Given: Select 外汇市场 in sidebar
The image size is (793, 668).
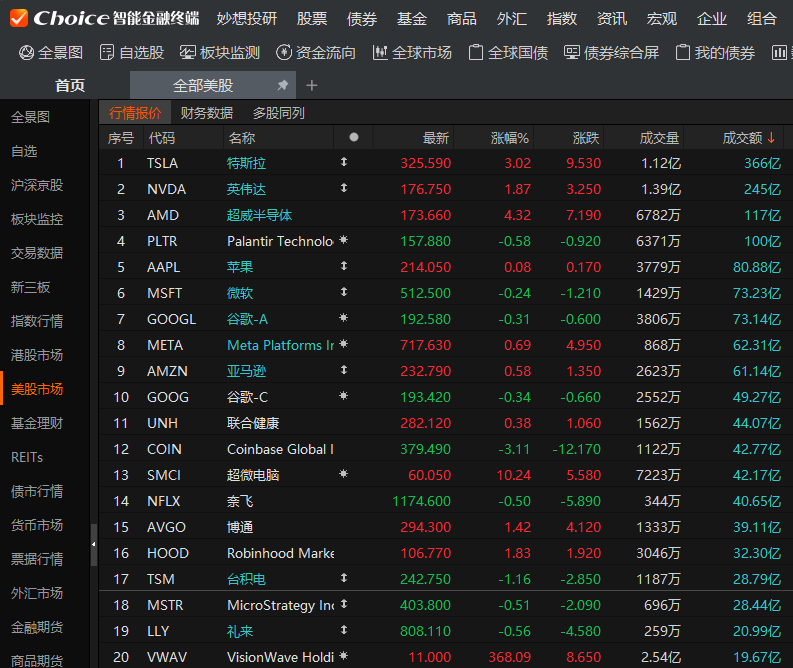Looking at the screenshot, I should (37, 593).
